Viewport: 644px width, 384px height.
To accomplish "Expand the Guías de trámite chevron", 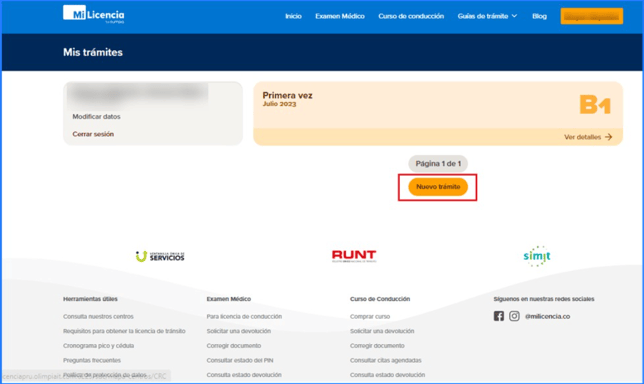I will 514,16.
